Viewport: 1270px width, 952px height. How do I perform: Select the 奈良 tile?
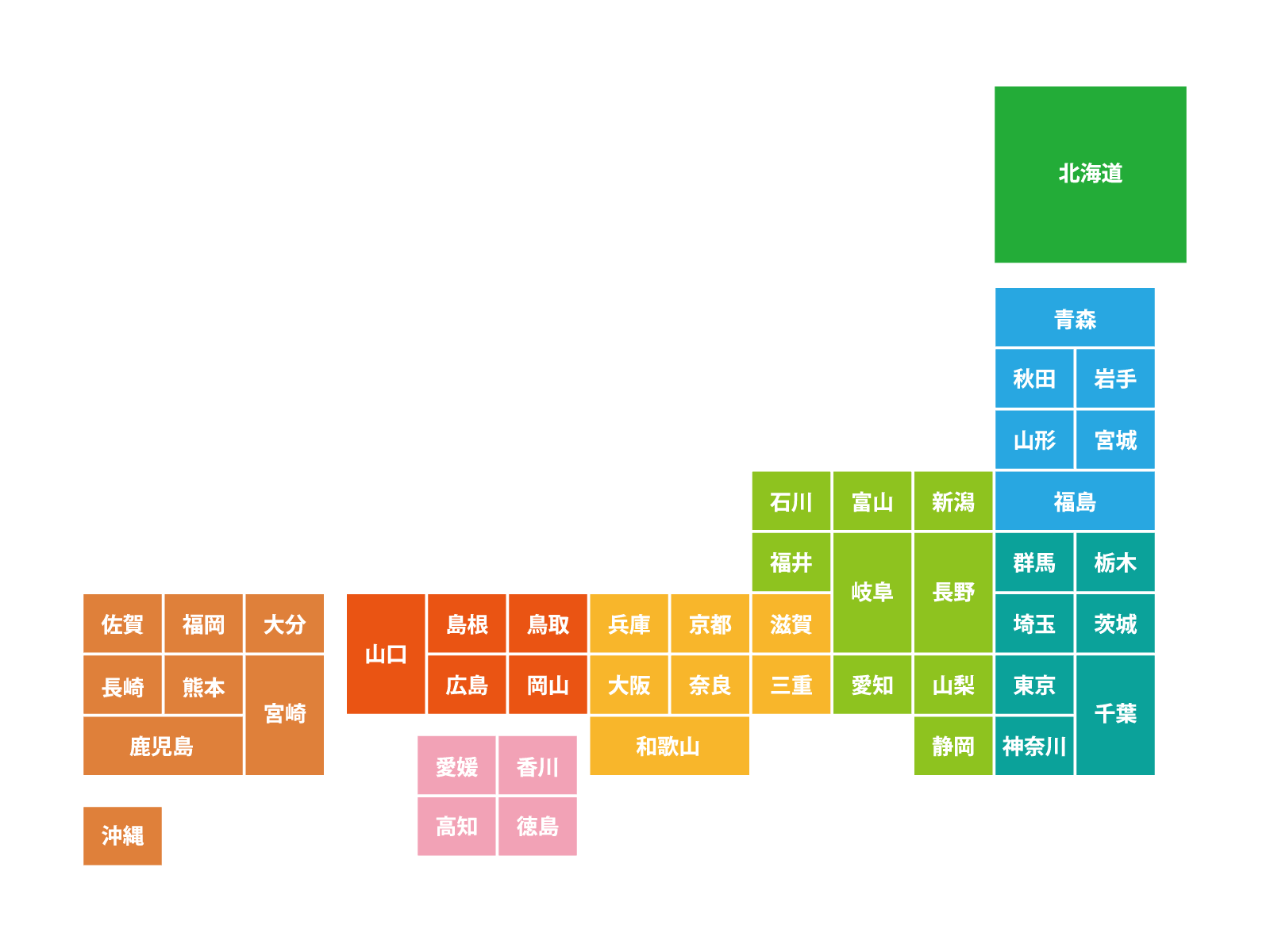tap(710, 684)
